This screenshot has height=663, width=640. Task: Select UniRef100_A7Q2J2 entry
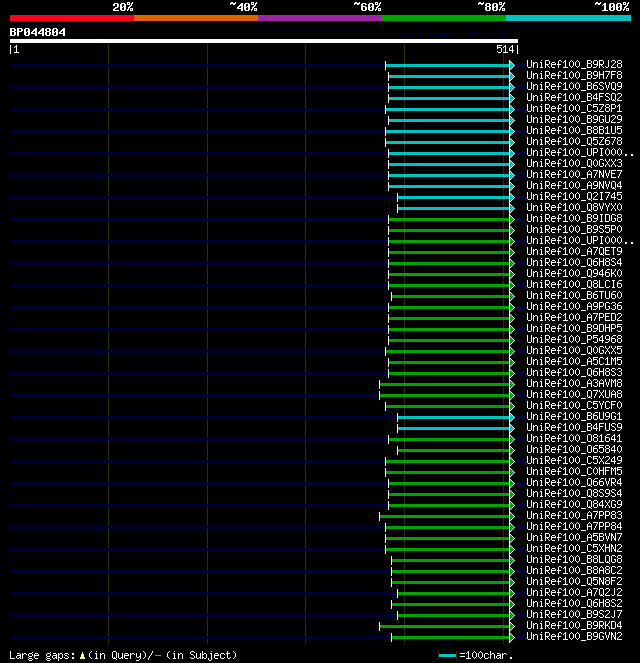[x=574, y=592]
